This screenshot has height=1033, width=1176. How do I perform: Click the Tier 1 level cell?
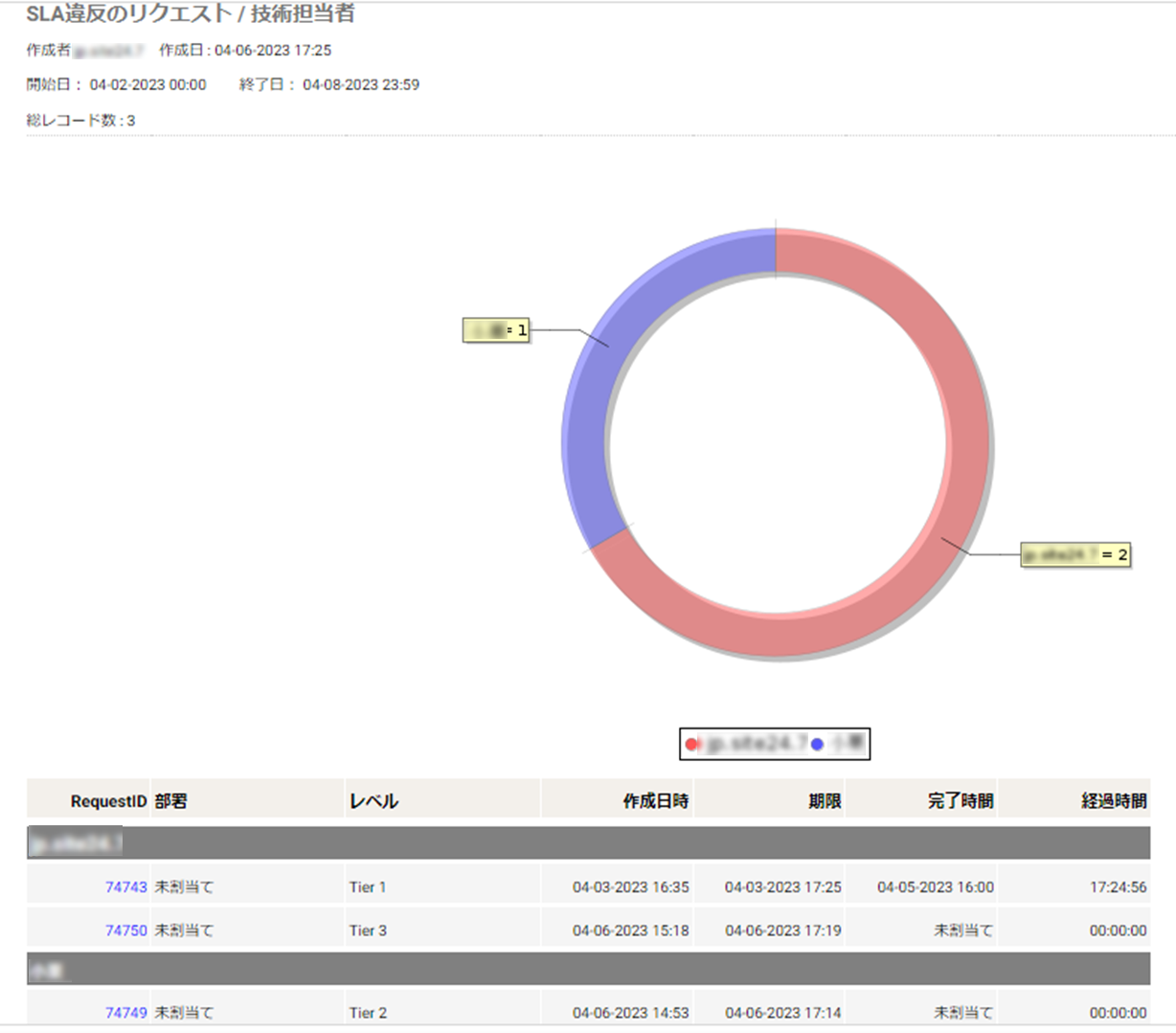click(368, 887)
